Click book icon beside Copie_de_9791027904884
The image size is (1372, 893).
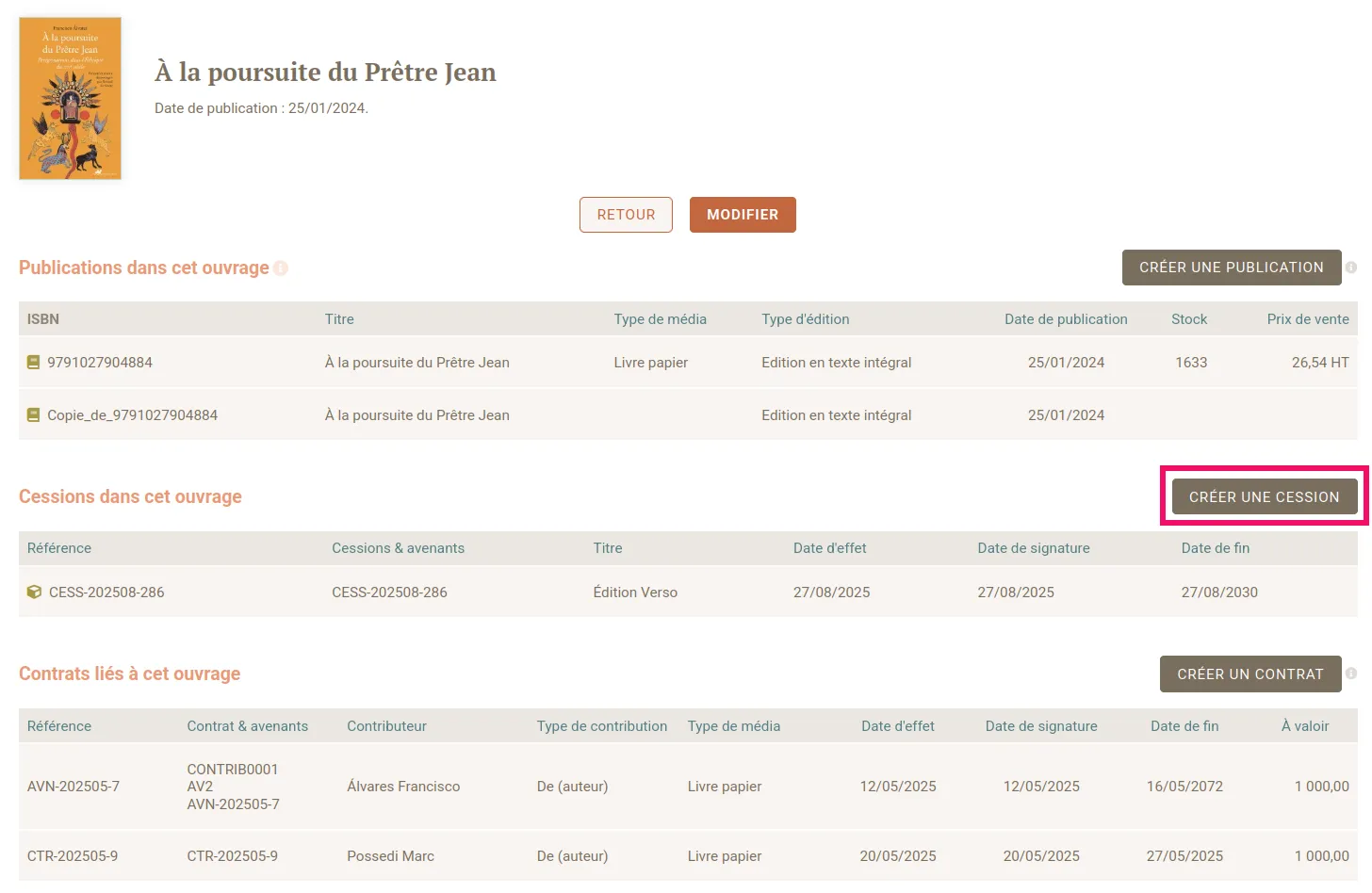tap(34, 415)
